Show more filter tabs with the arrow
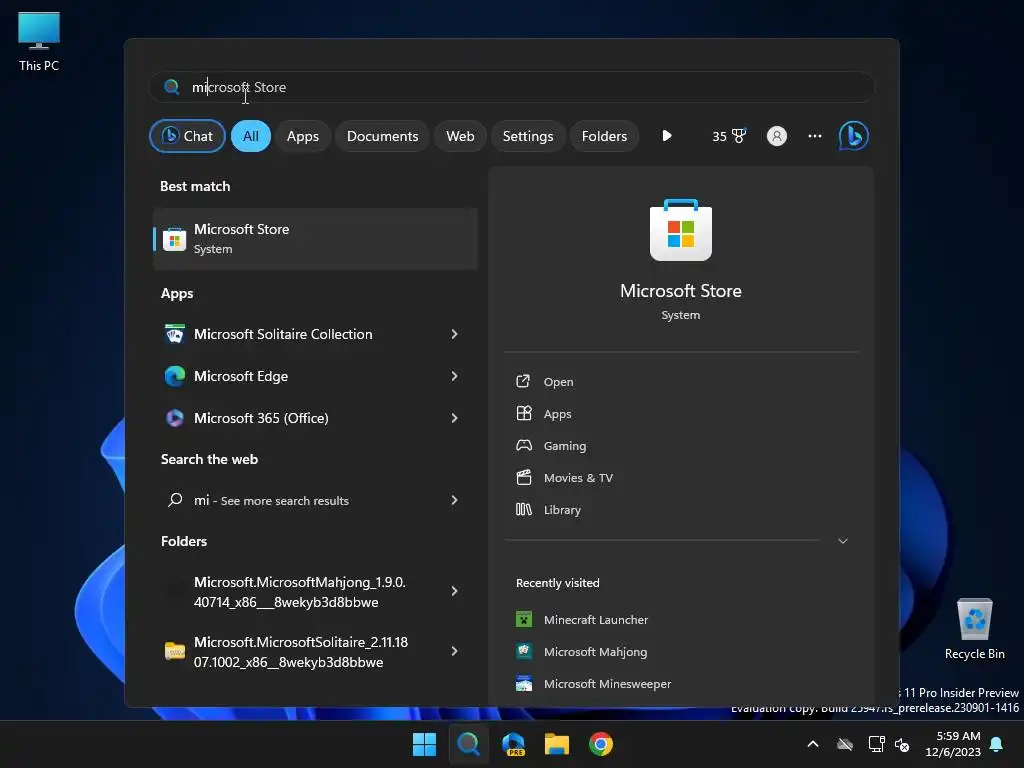1024x768 pixels. (x=666, y=136)
